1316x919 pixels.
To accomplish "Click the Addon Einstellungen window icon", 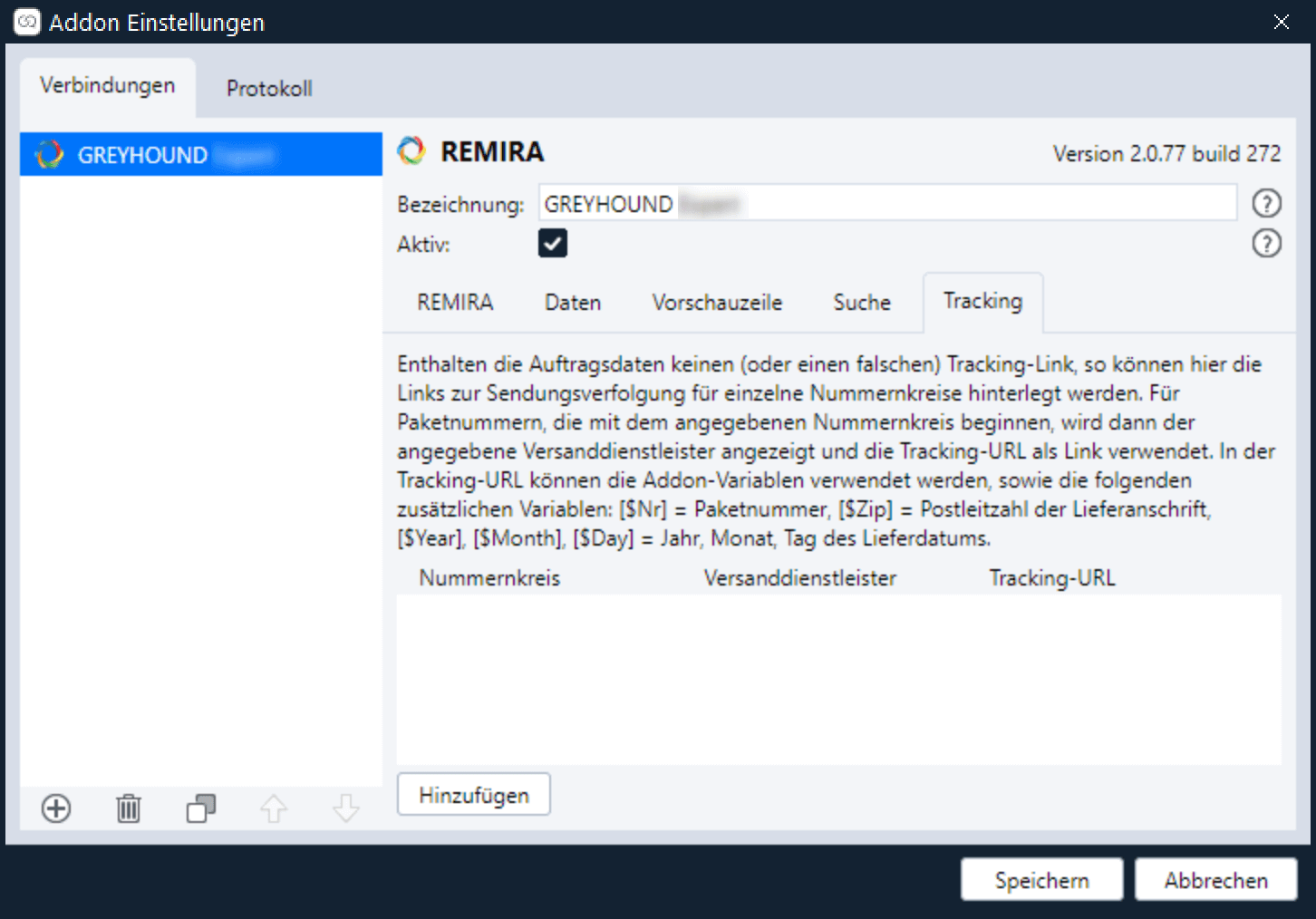I will tap(27, 22).
